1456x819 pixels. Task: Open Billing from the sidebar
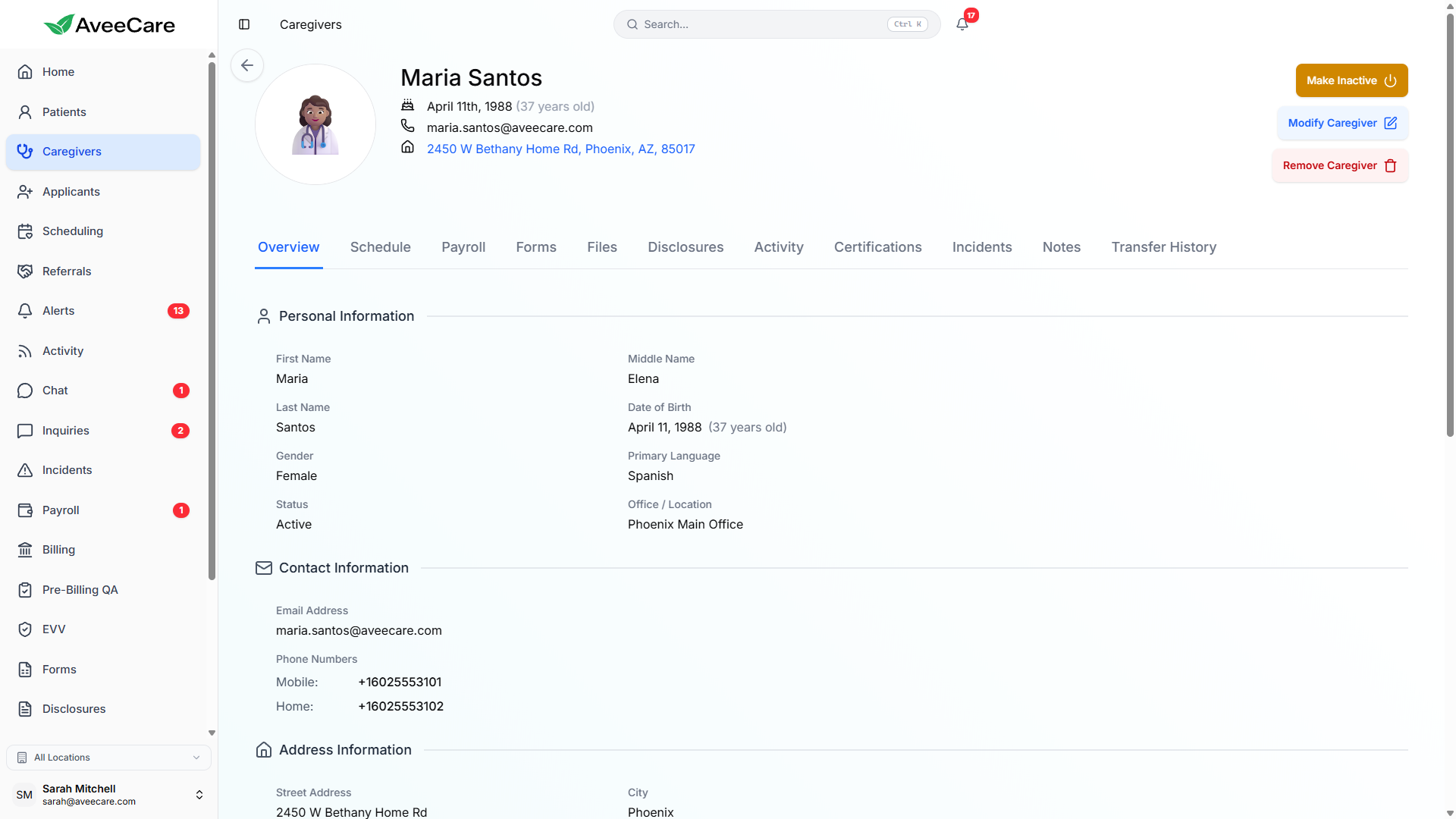pos(58,550)
